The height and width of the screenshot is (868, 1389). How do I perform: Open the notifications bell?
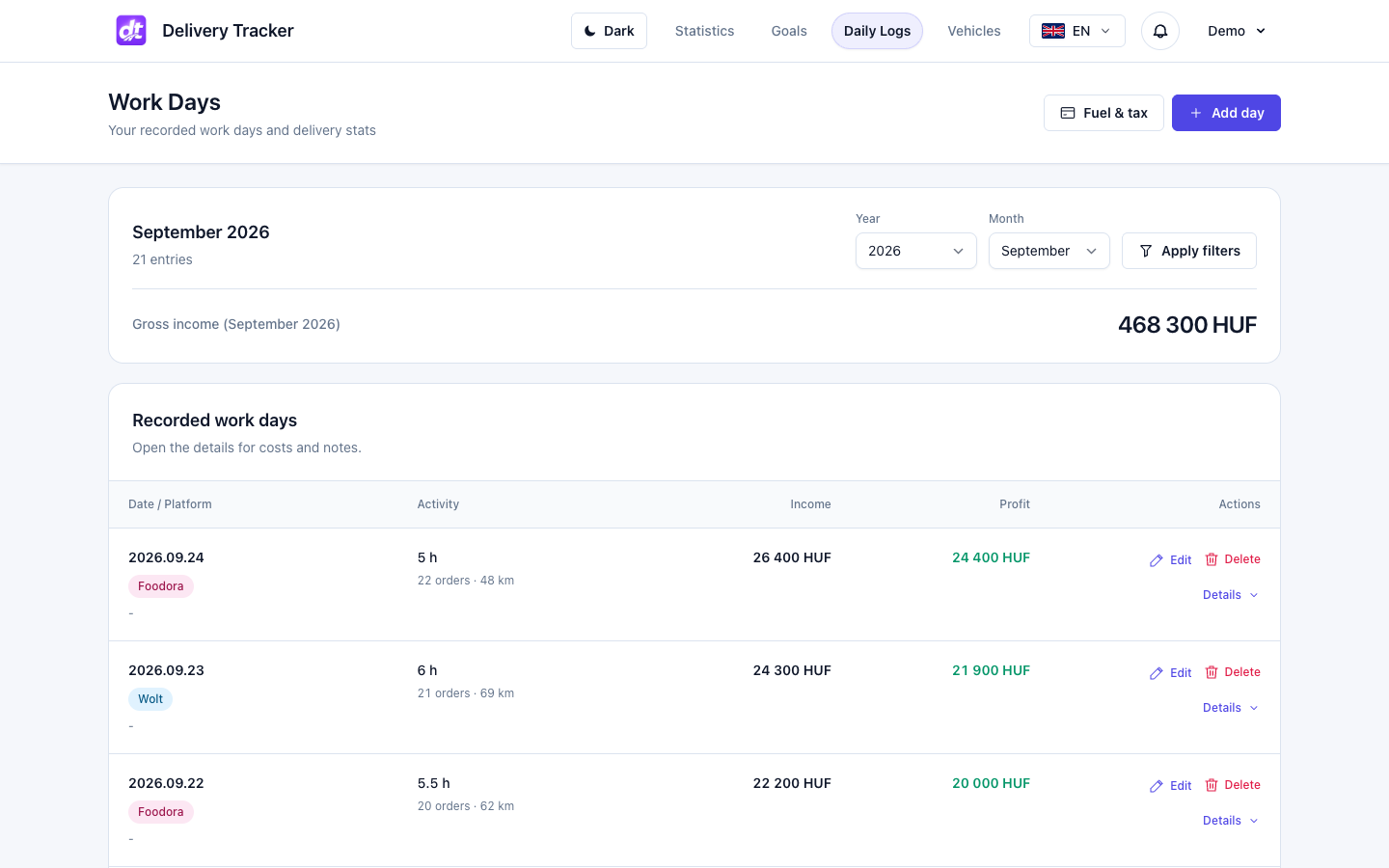[1160, 31]
